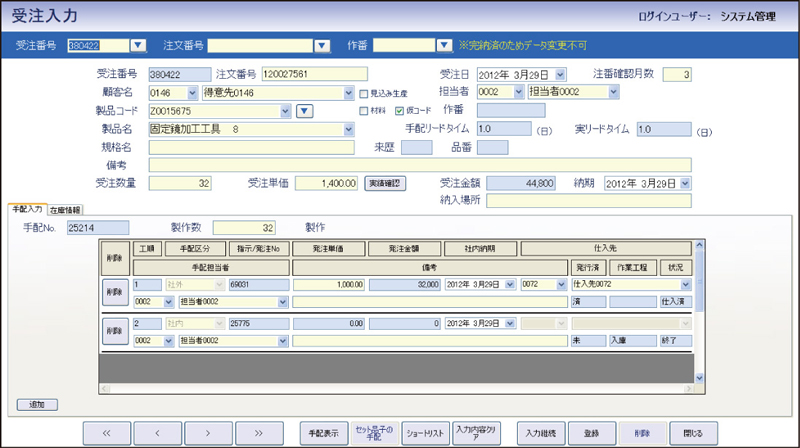This screenshot has height=448, width=800.
Task: Go to next record with > button
Action: (x=208, y=433)
